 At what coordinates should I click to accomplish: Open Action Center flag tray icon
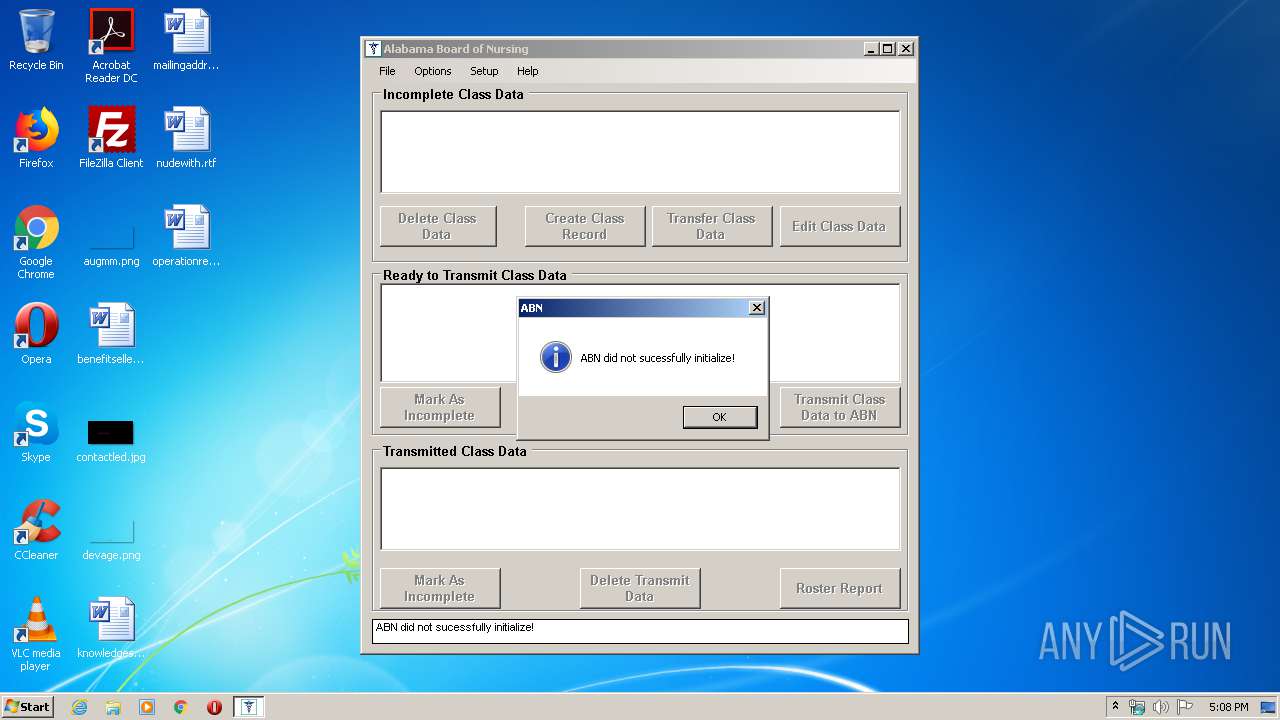coord(1185,707)
